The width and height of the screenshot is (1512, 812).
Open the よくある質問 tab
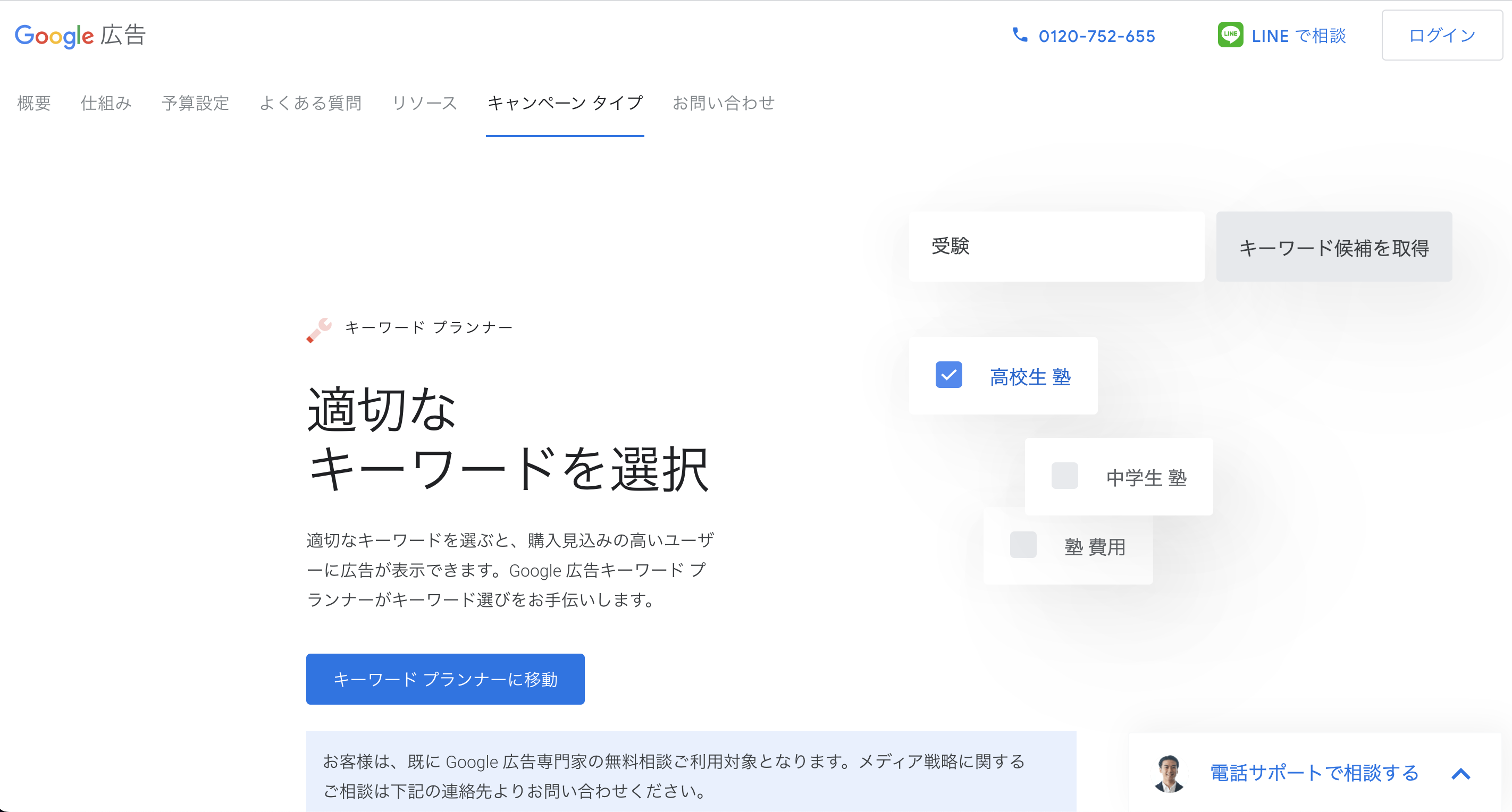point(310,103)
